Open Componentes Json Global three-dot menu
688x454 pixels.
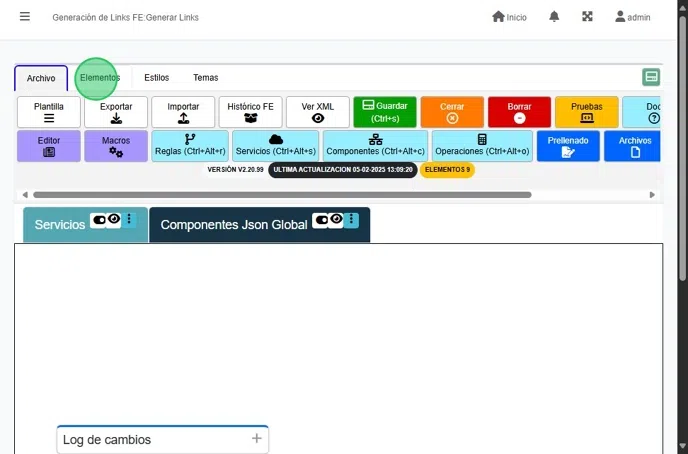click(351, 220)
